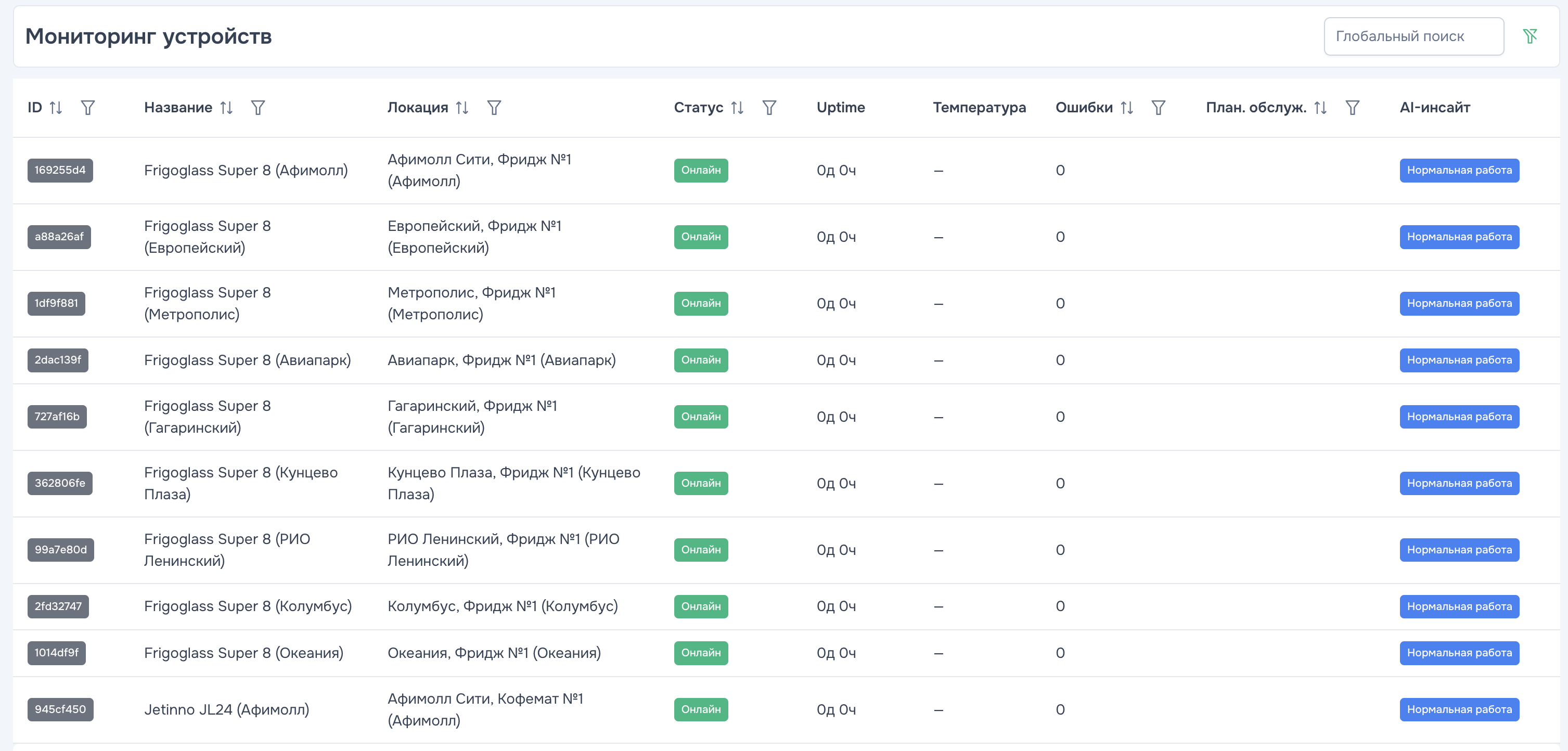Image resolution: width=1568 pixels, height=751 pixels.
Task: Click the 169255d4 device ID badge
Action: 60,171
